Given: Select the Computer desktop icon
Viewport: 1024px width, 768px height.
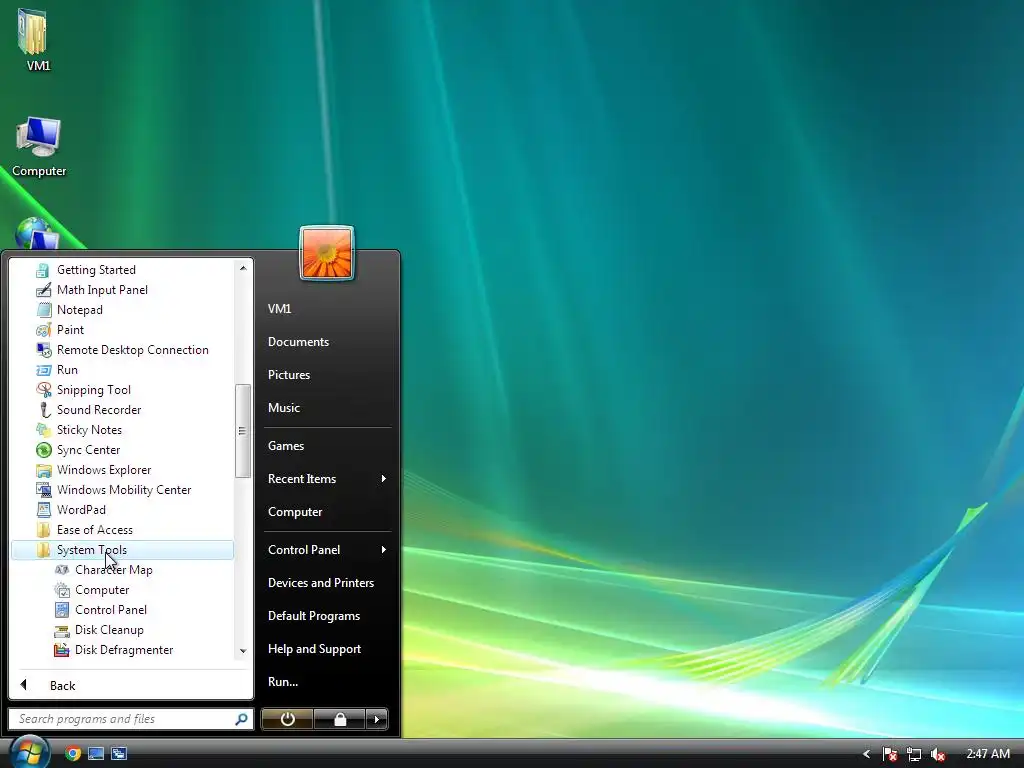Looking at the screenshot, I should point(39,147).
